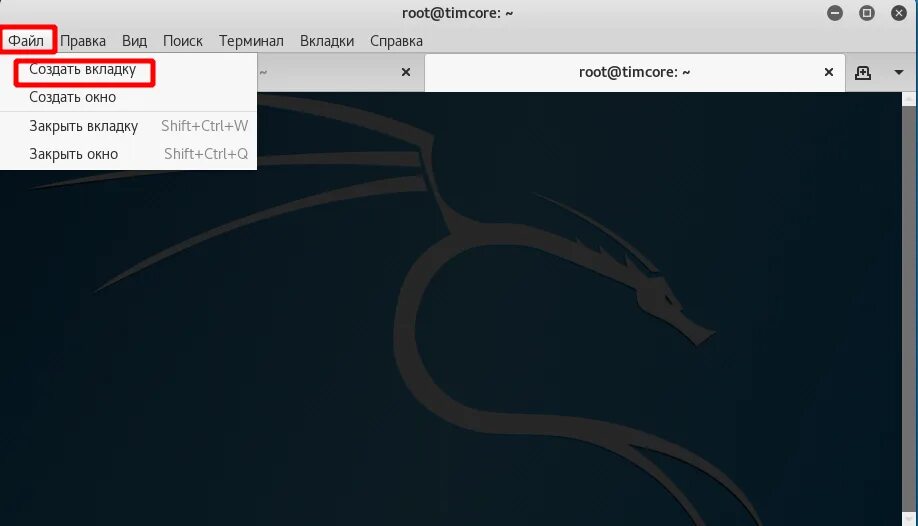Maximize the terminal window
This screenshot has width=918, height=526.
click(x=867, y=13)
